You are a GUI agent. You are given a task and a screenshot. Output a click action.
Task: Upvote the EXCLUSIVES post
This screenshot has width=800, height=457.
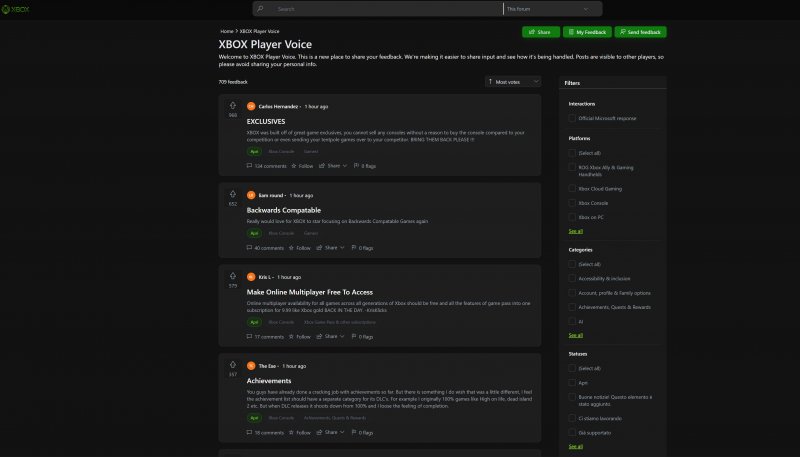(233, 106)
